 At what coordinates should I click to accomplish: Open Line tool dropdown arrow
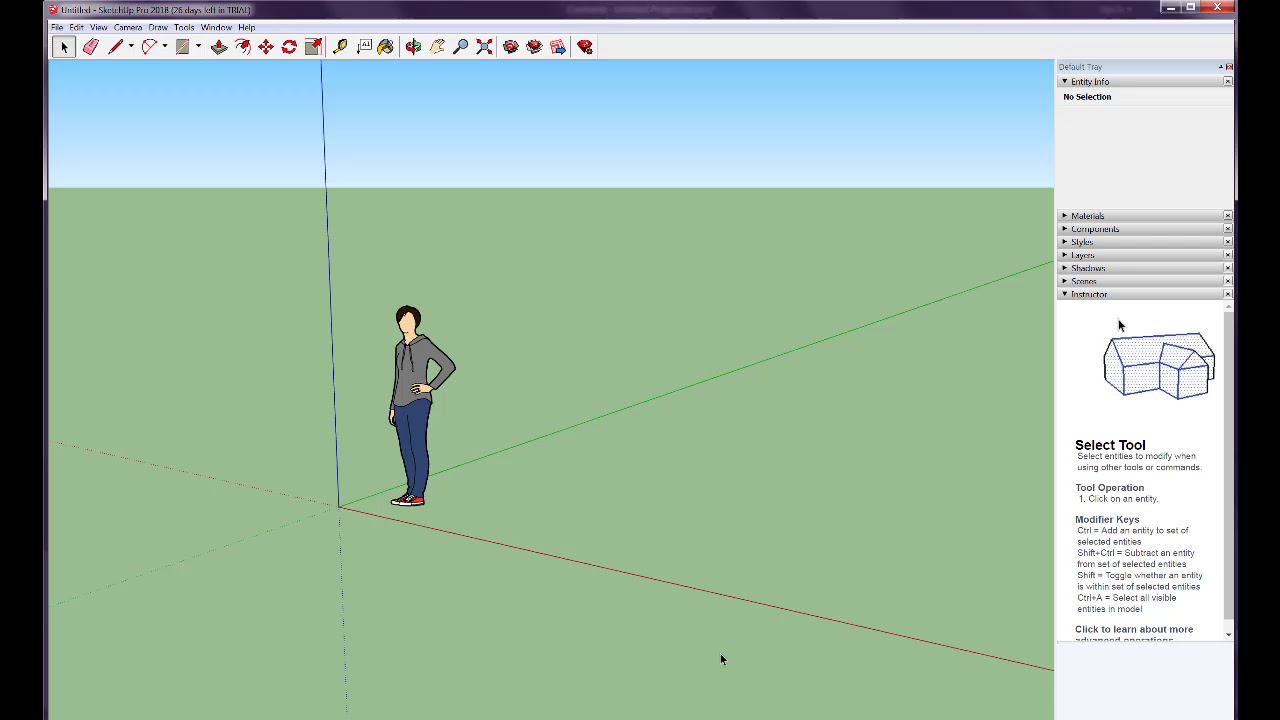[x=130, y=47]
